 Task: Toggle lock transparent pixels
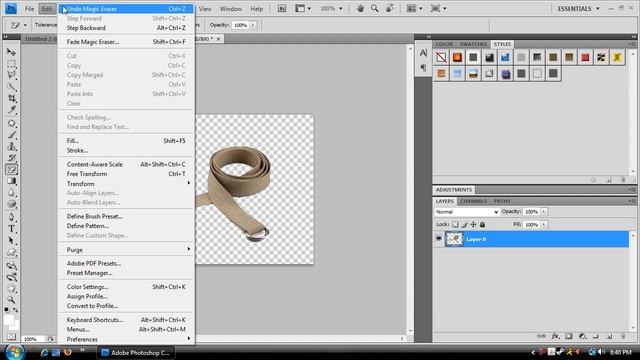click(455, 224)
